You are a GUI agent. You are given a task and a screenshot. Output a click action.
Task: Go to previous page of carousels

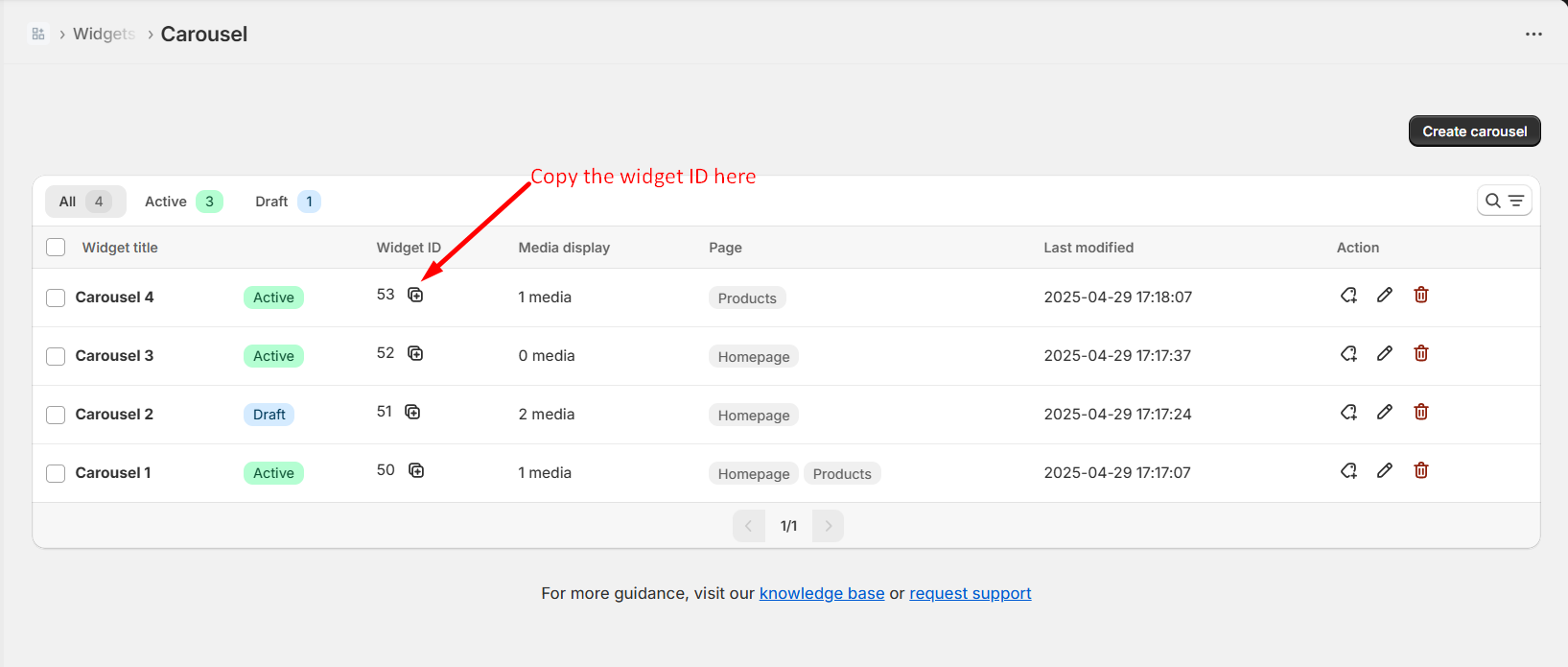coord(748,526)
